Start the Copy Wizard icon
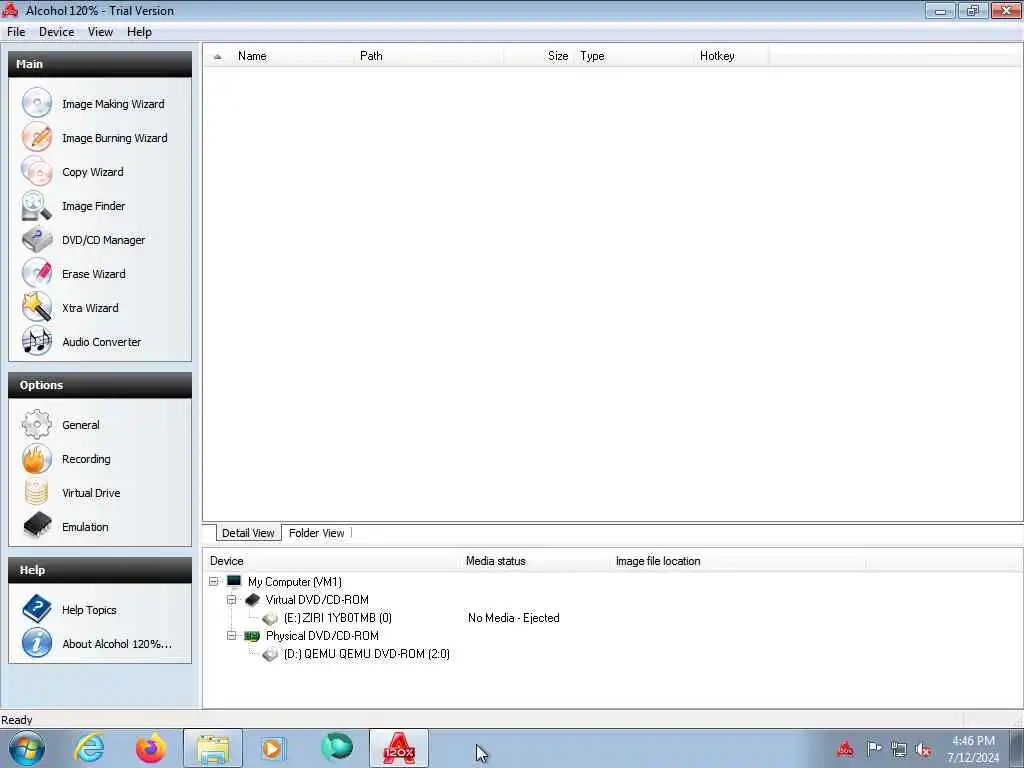This screenshot has width=1024, height=768. point(37,171)
